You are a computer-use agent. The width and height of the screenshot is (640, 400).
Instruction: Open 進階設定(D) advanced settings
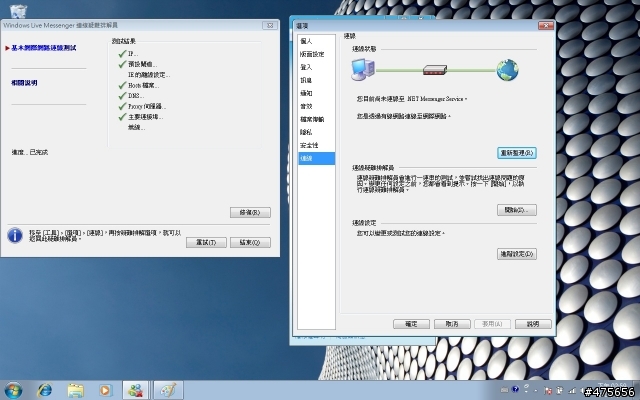(x=517, y=254)
